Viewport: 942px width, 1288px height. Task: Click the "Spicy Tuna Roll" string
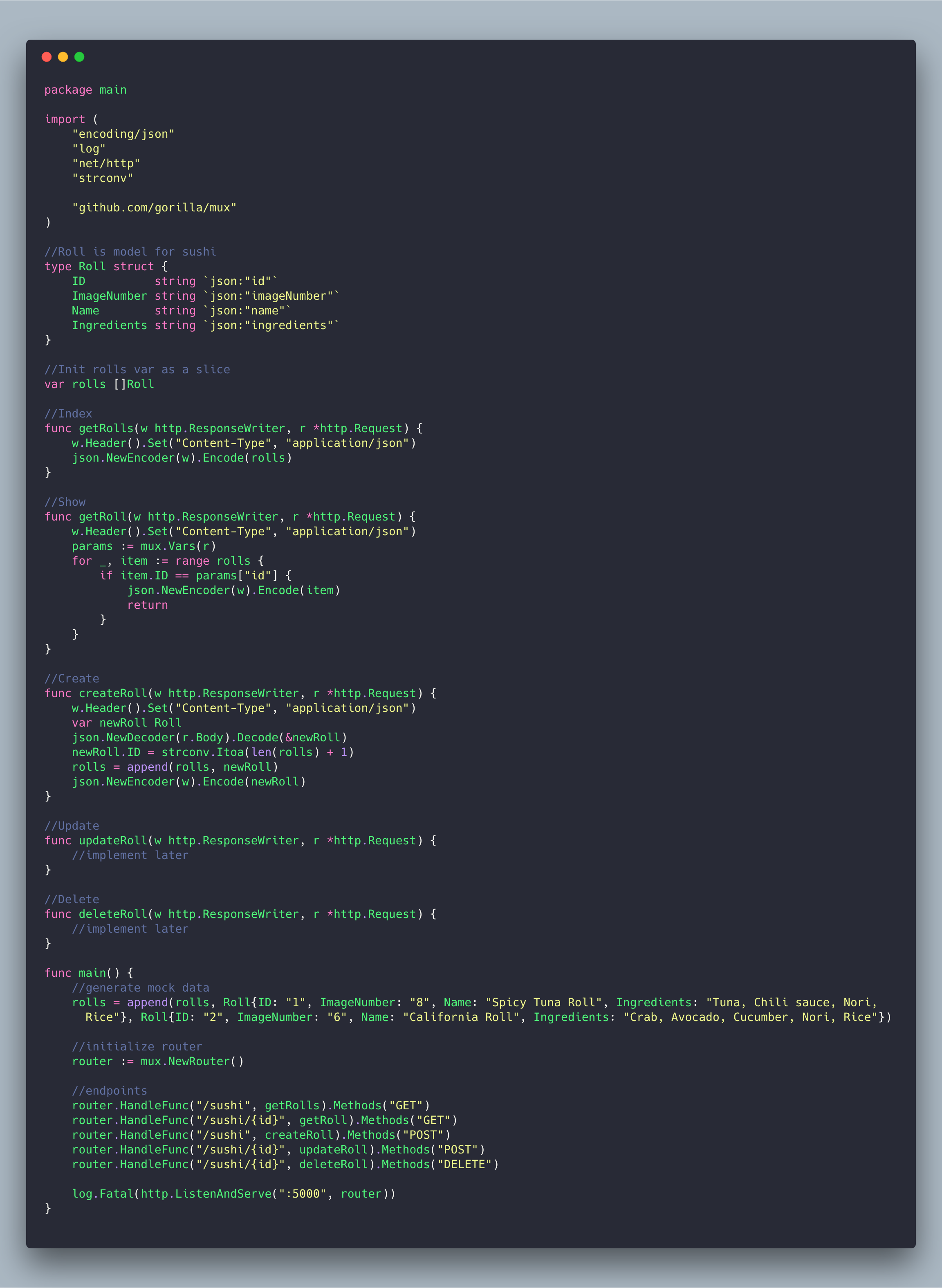pos(543,1002)
